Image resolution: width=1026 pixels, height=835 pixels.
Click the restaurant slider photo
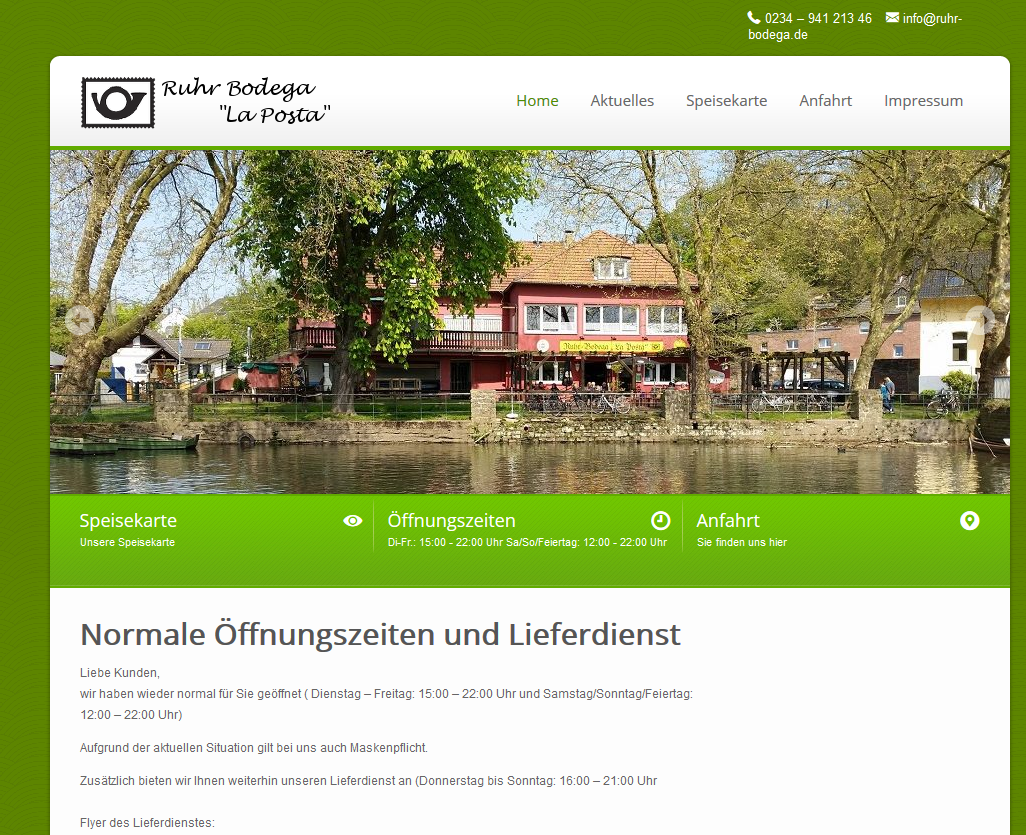(x=530, y=321)
